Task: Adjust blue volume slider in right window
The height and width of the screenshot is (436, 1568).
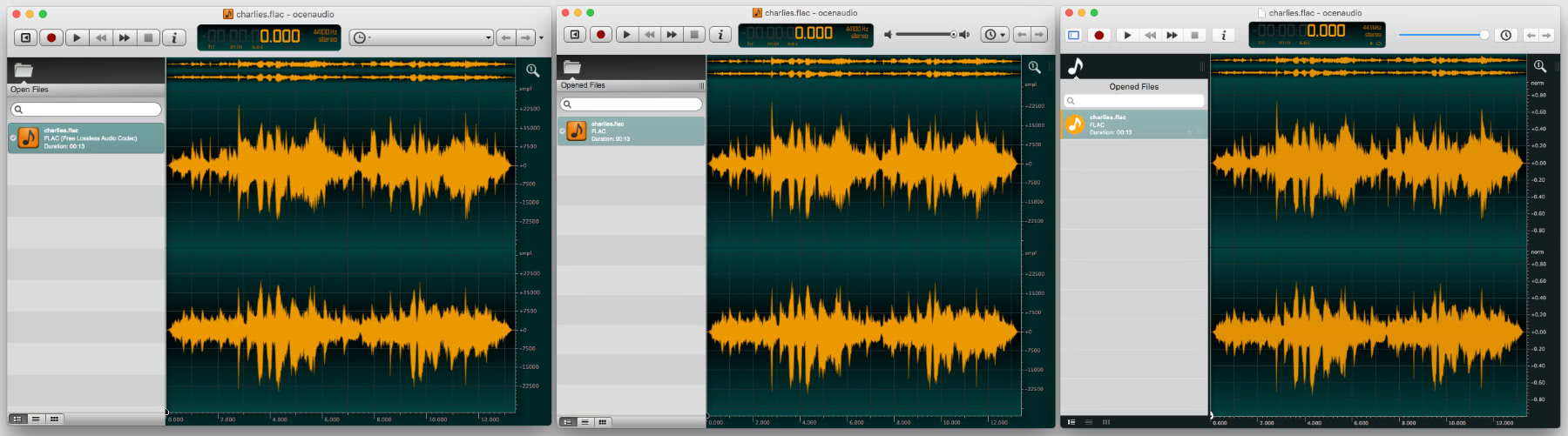Action: coord(1443,35)
